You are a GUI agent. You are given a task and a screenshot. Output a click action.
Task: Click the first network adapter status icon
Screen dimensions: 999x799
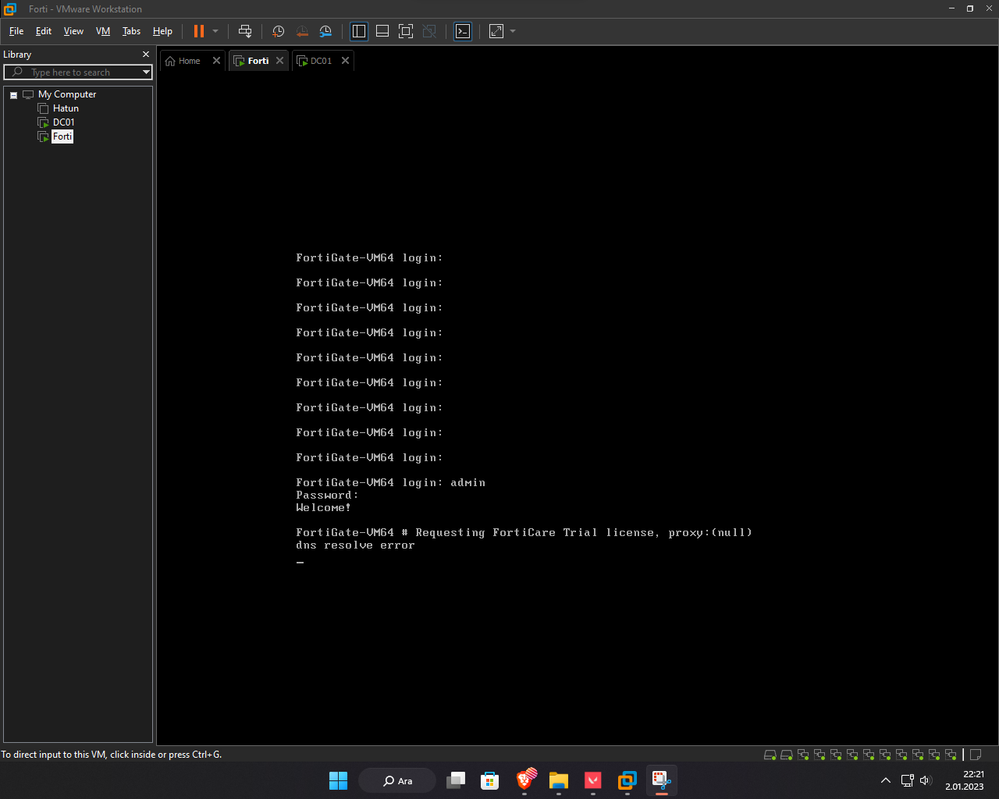803,755
